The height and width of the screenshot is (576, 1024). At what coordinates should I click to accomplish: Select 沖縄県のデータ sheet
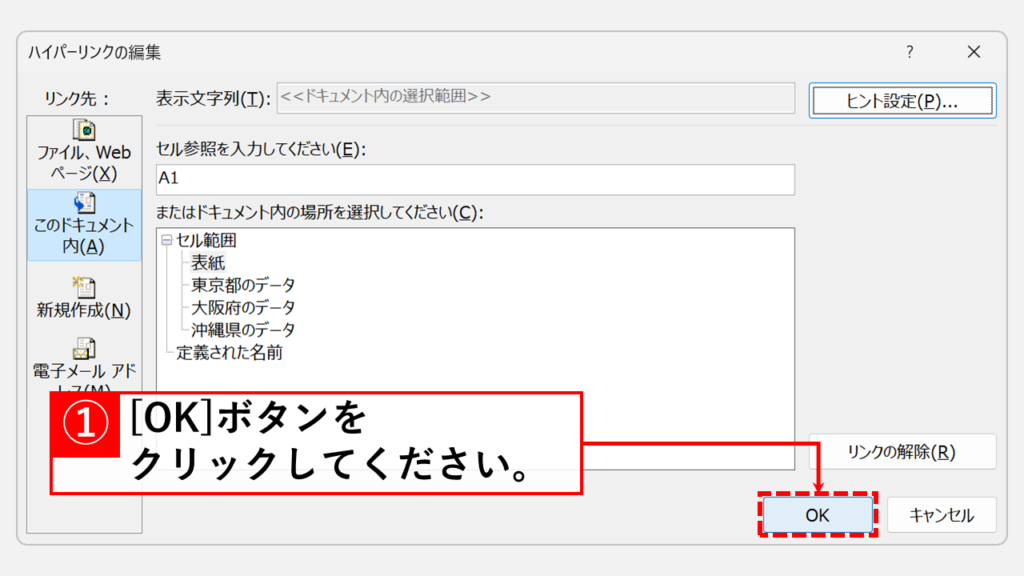coord(243,330)
